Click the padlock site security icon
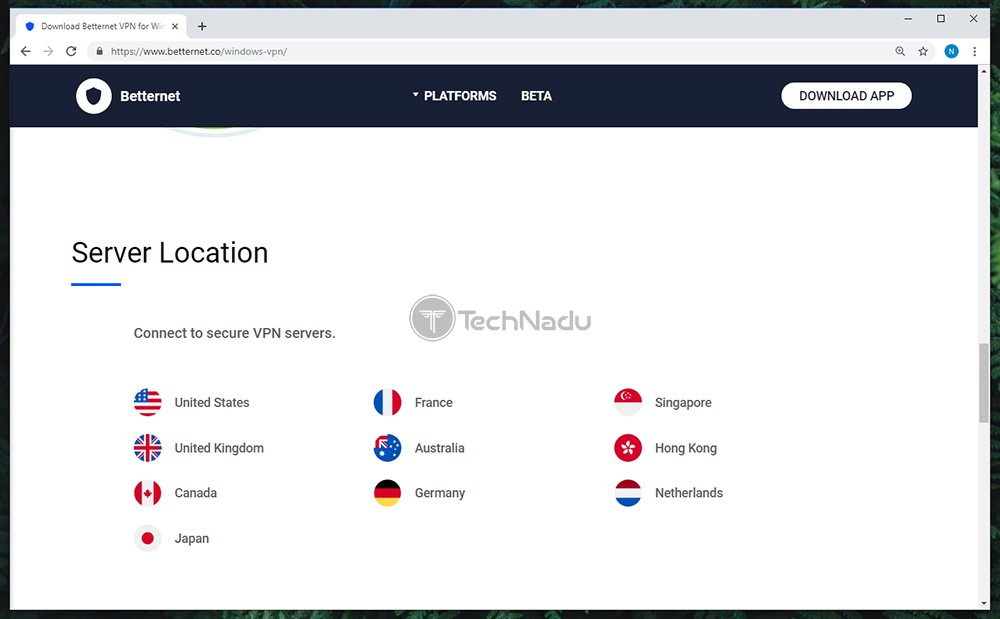 (x=99, y=51)
